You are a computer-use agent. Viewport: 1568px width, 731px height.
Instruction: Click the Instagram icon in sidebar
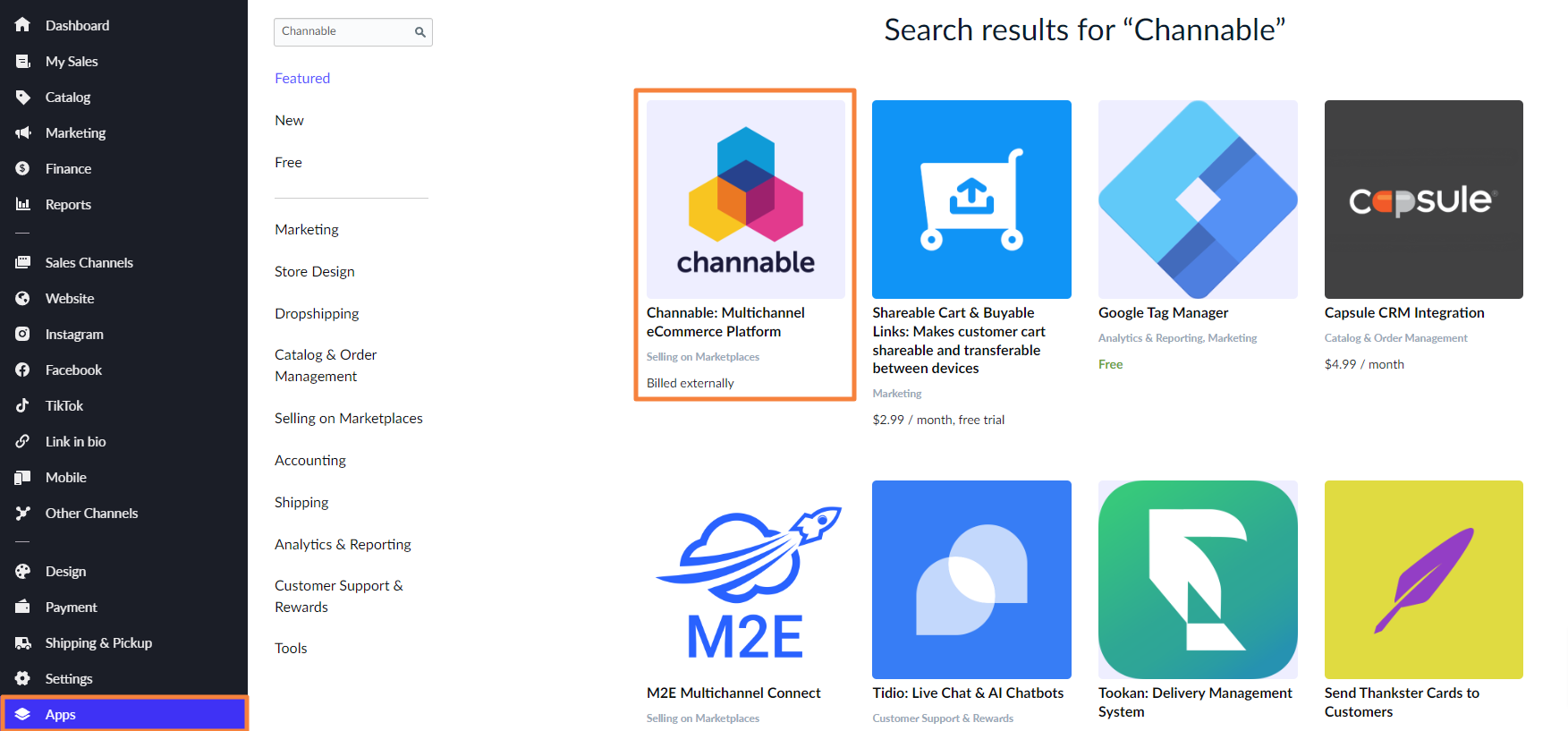tap(23, 334)
